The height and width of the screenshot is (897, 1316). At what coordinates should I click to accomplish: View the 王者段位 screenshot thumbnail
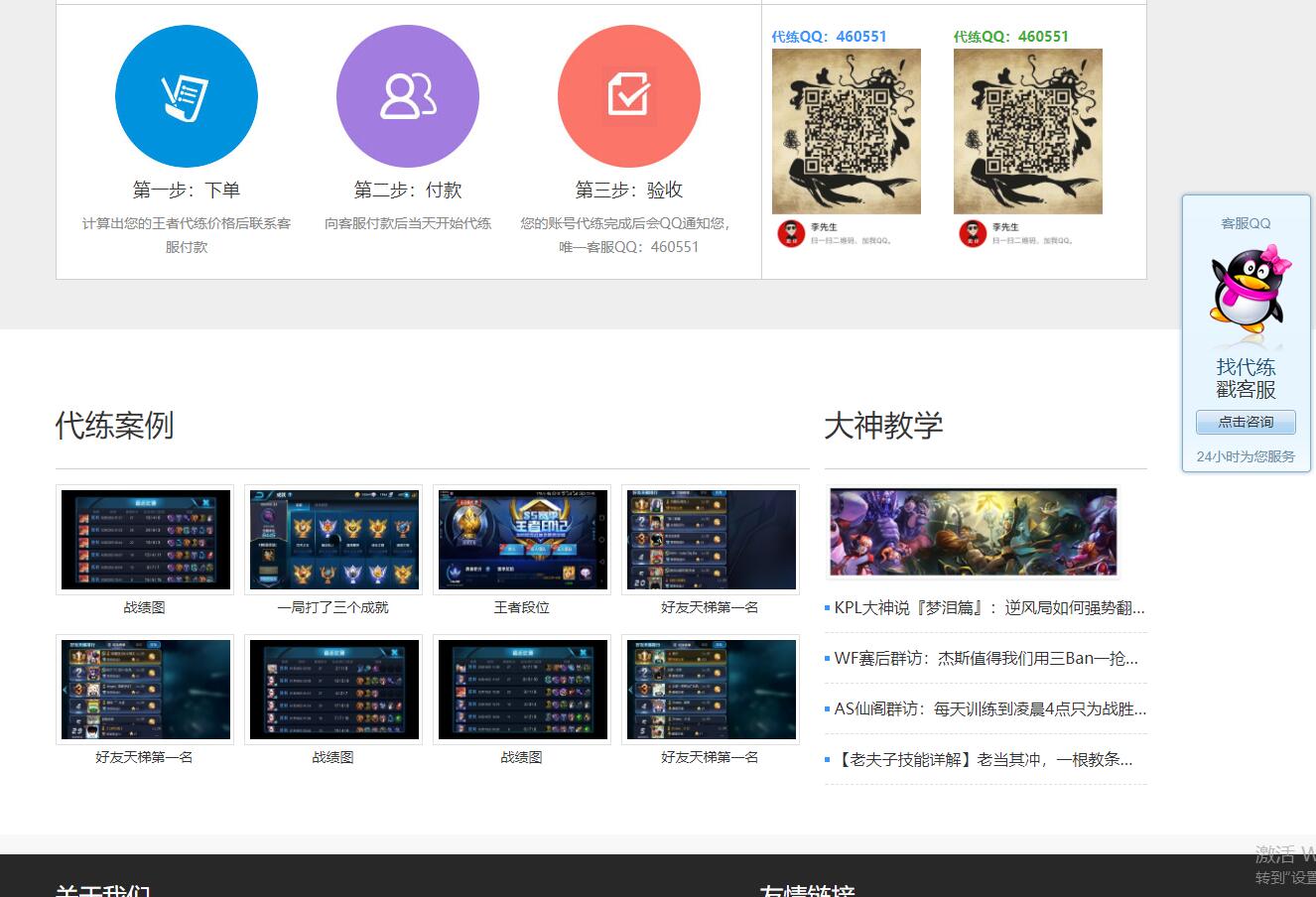(x=522, y=540)
